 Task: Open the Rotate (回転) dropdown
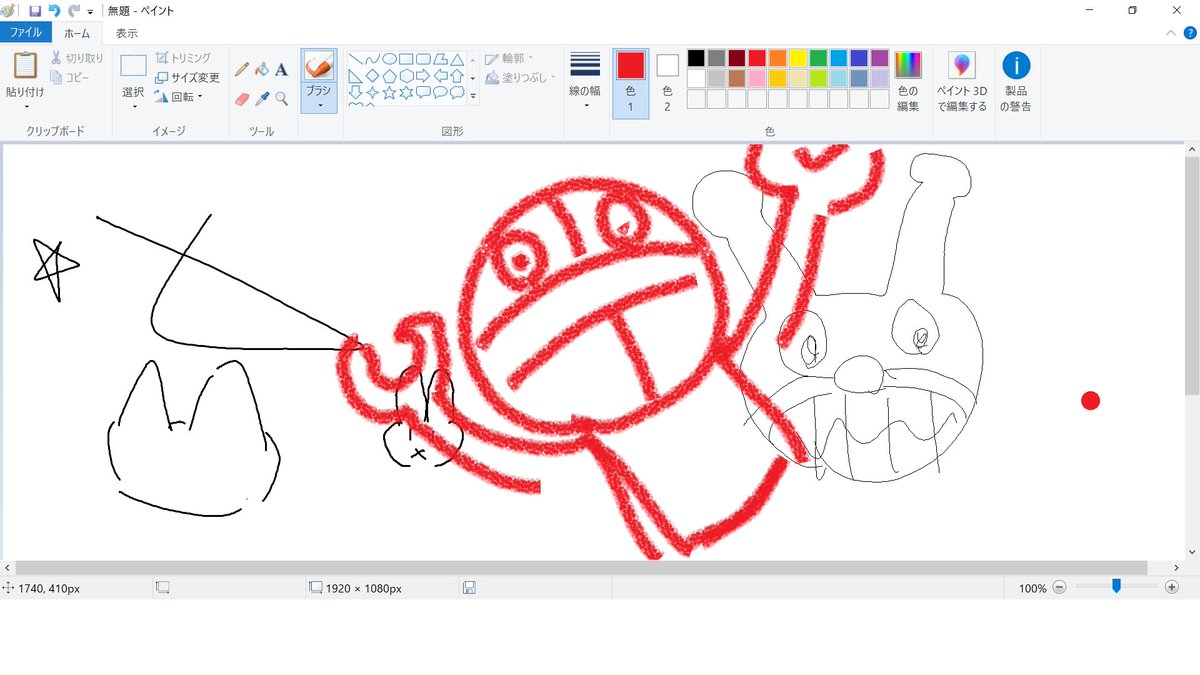coord(179,97)
